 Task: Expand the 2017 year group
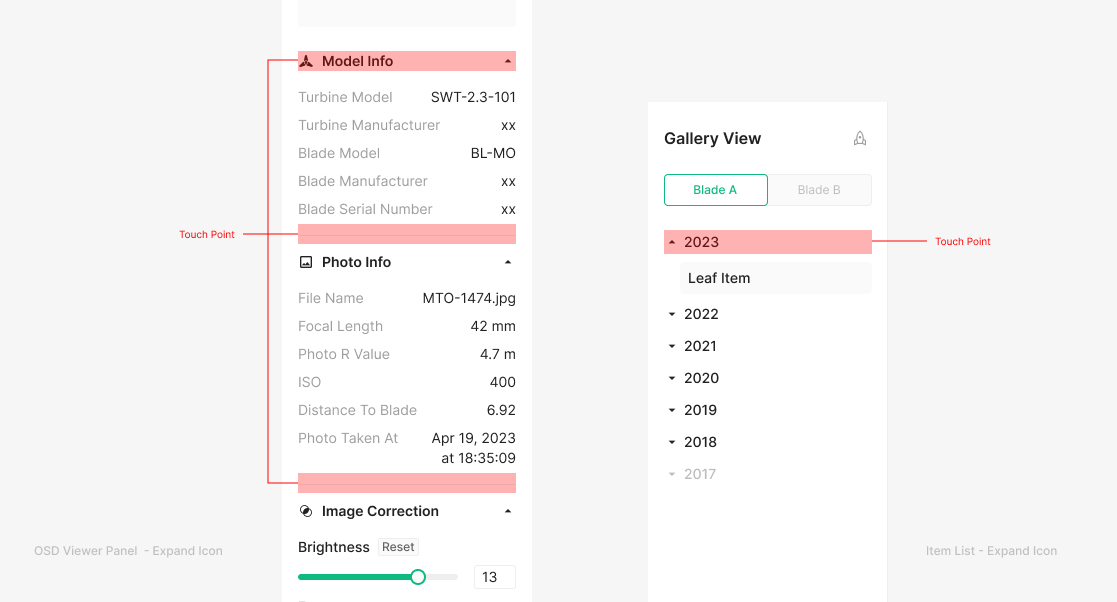pos(673,474)
